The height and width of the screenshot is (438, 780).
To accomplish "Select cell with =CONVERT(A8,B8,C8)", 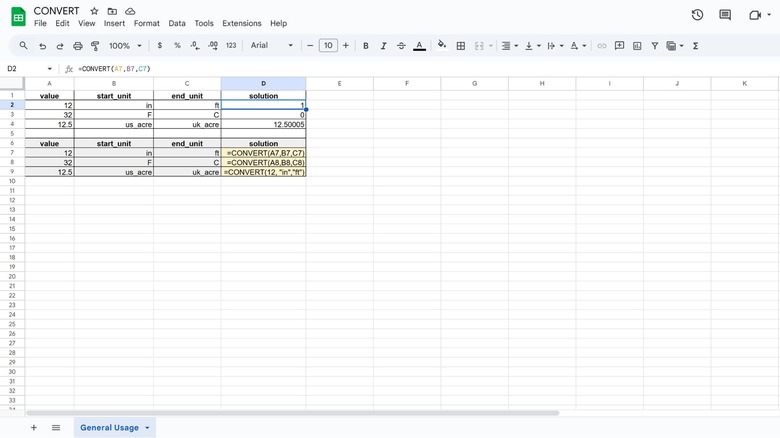I will click(263, 162).
